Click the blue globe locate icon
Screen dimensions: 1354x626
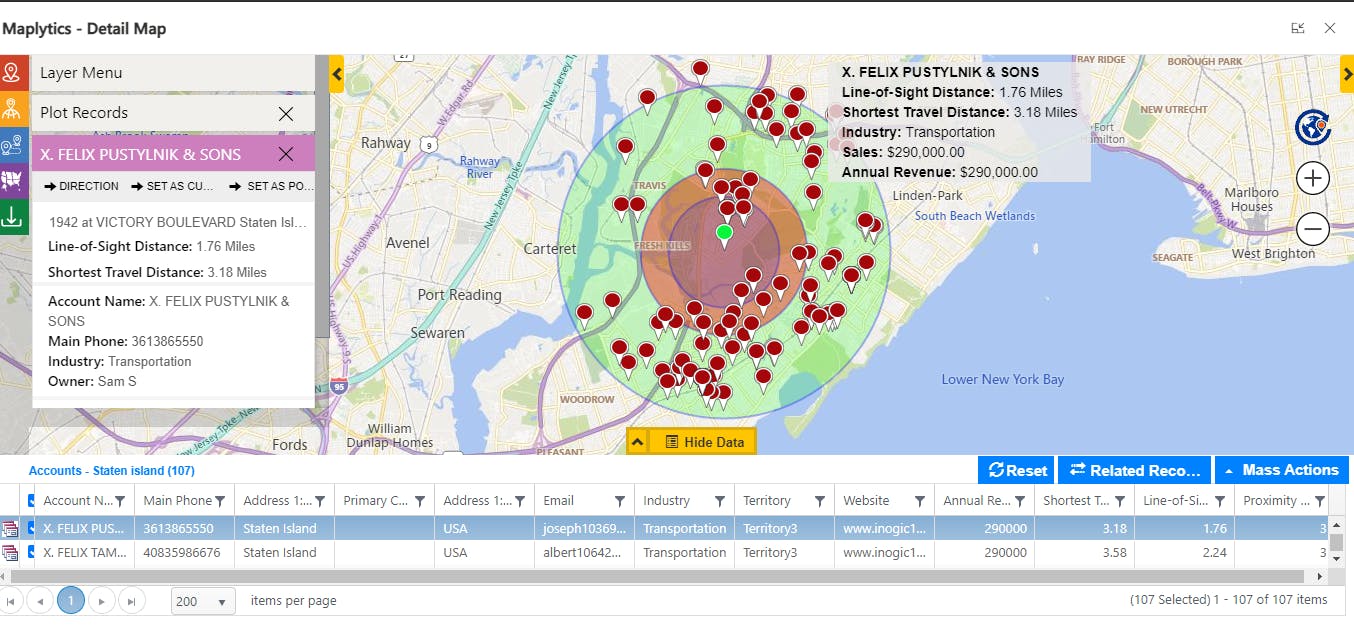1312,128
